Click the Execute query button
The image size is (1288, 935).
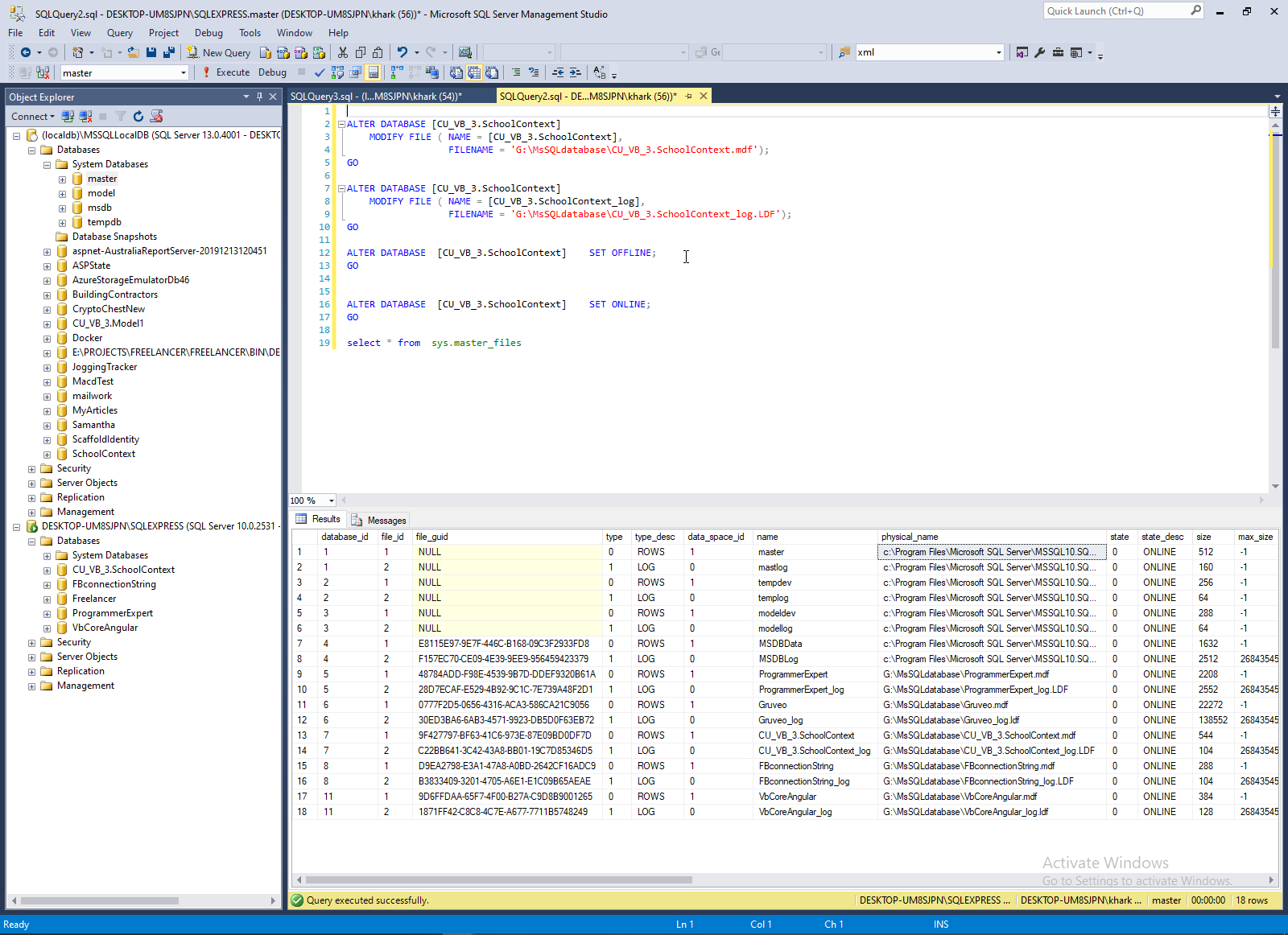point(226,72)
